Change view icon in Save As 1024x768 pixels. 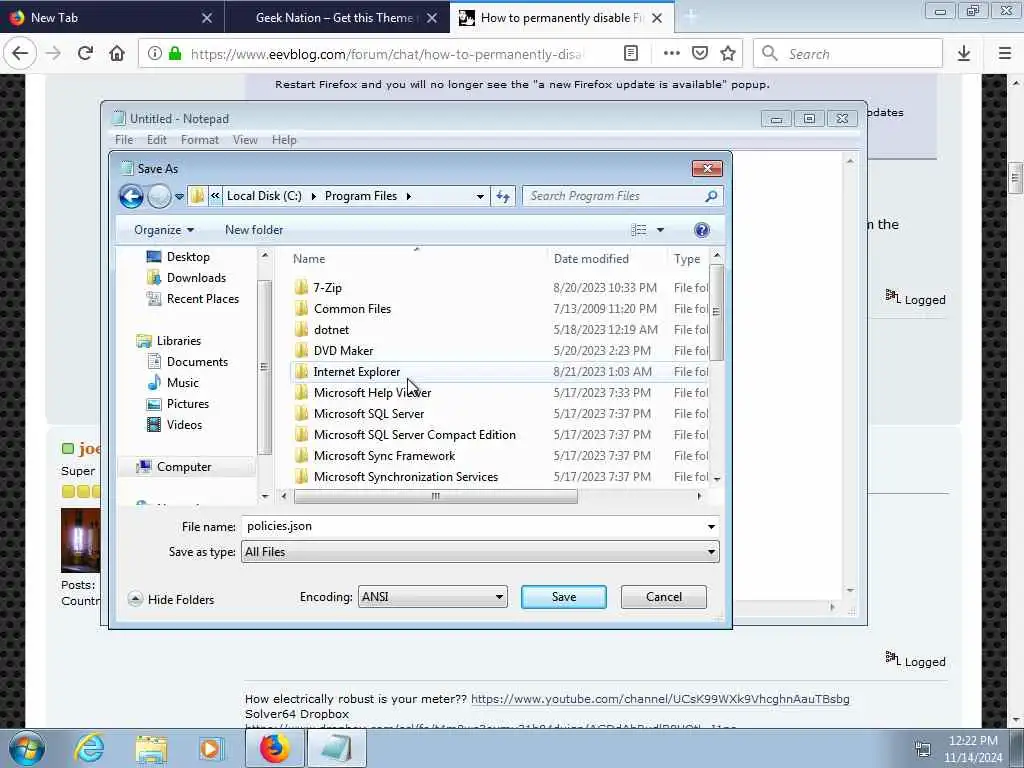click(x=639, y=230)
